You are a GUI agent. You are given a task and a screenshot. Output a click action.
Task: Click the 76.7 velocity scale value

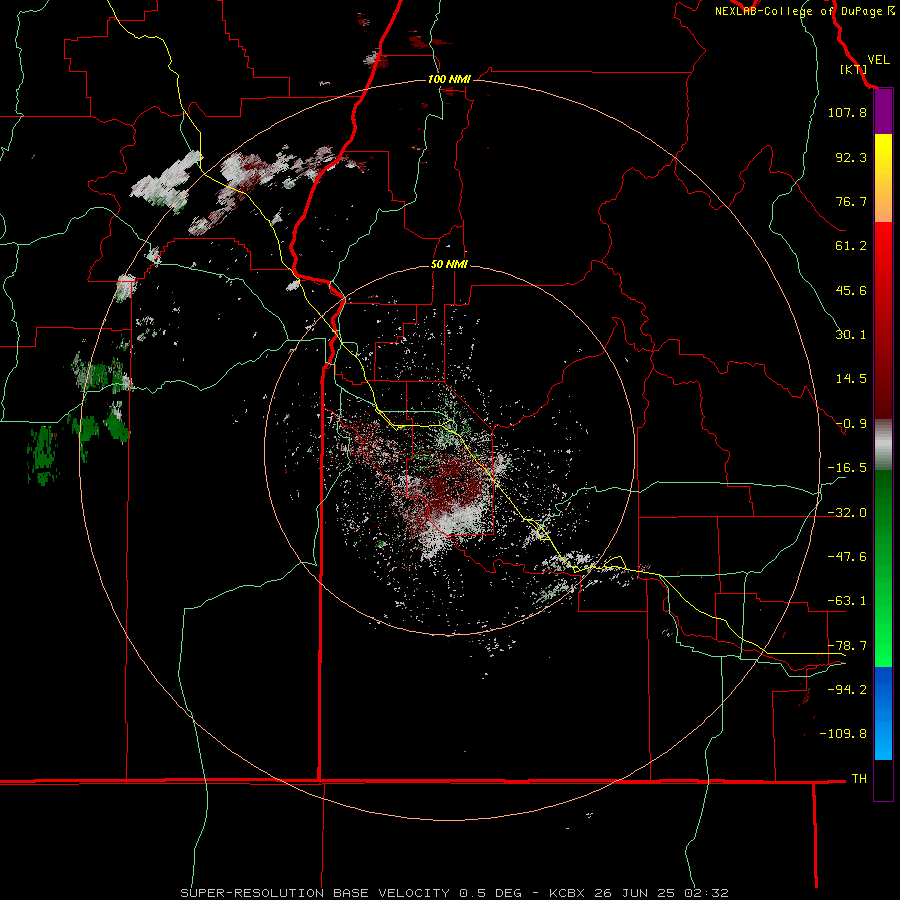(x=851, y=201)
